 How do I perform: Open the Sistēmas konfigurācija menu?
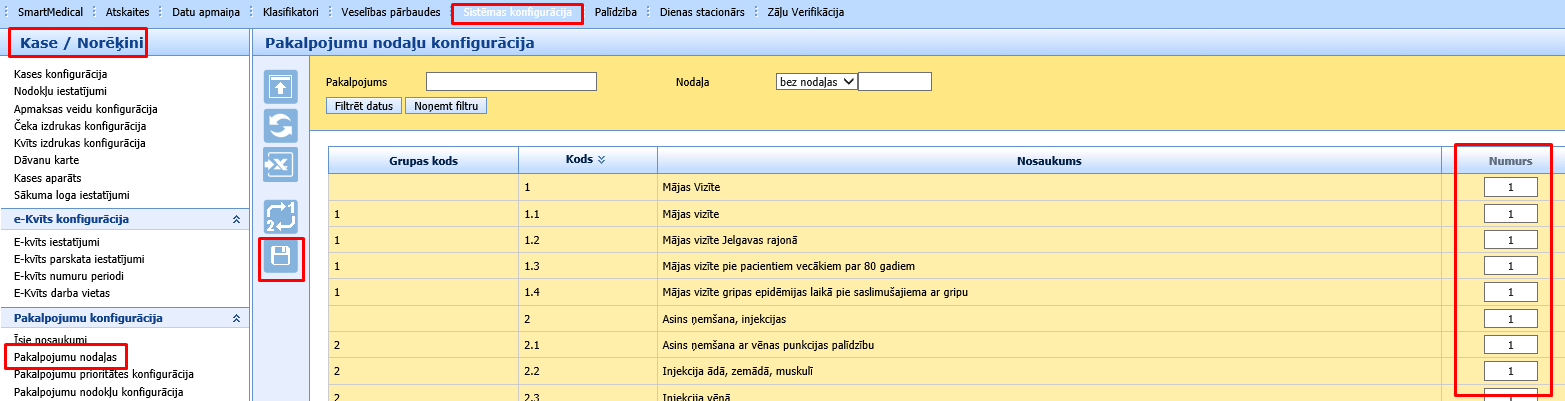[517, 13]
